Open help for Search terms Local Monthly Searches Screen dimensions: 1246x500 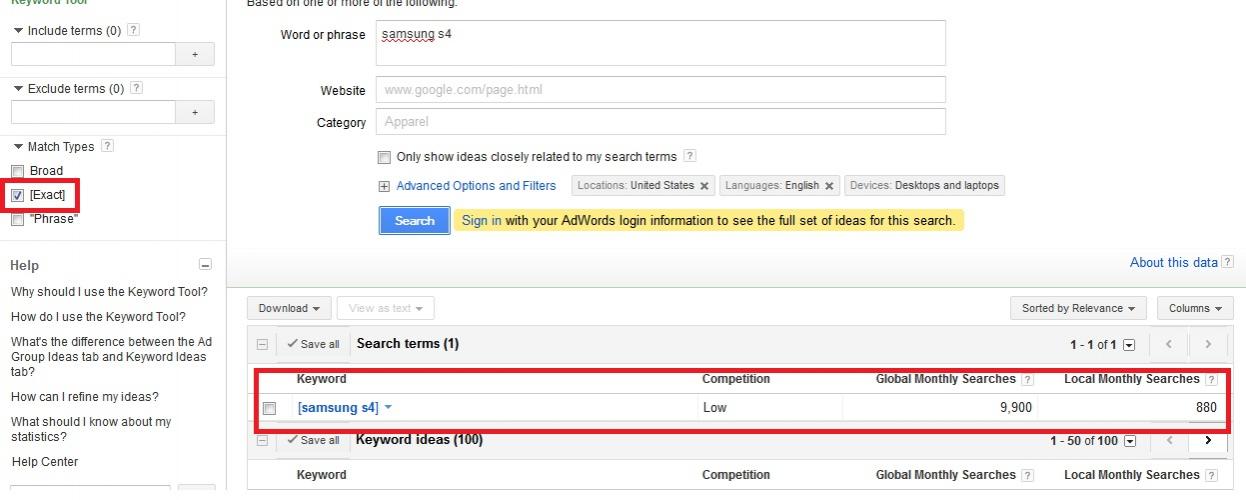coord(1211,380)
